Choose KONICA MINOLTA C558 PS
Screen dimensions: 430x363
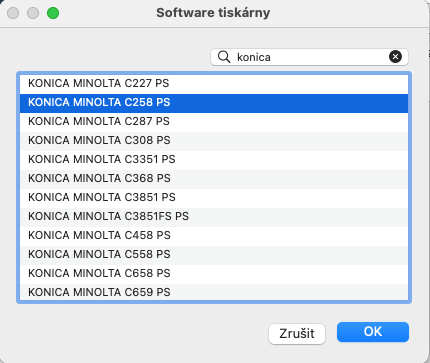coord(214,255)
